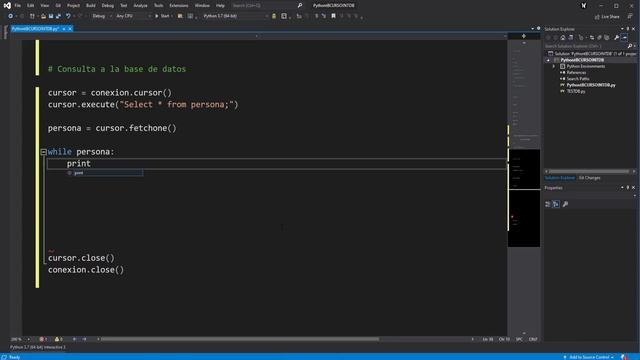The width and height of the screenshot is (640, 360).
Task: Click the Solution Explorer Properties wrench icon
Action: point(616,38)
